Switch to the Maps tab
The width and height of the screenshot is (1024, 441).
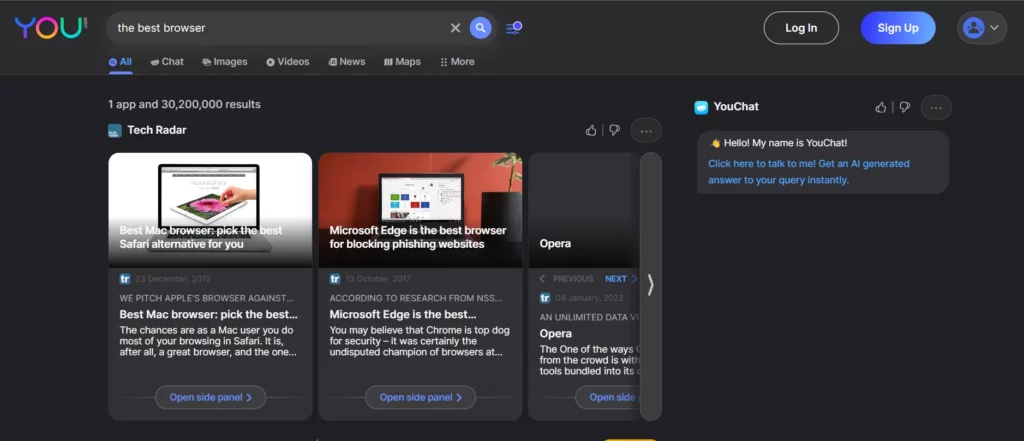pos(402,62)
